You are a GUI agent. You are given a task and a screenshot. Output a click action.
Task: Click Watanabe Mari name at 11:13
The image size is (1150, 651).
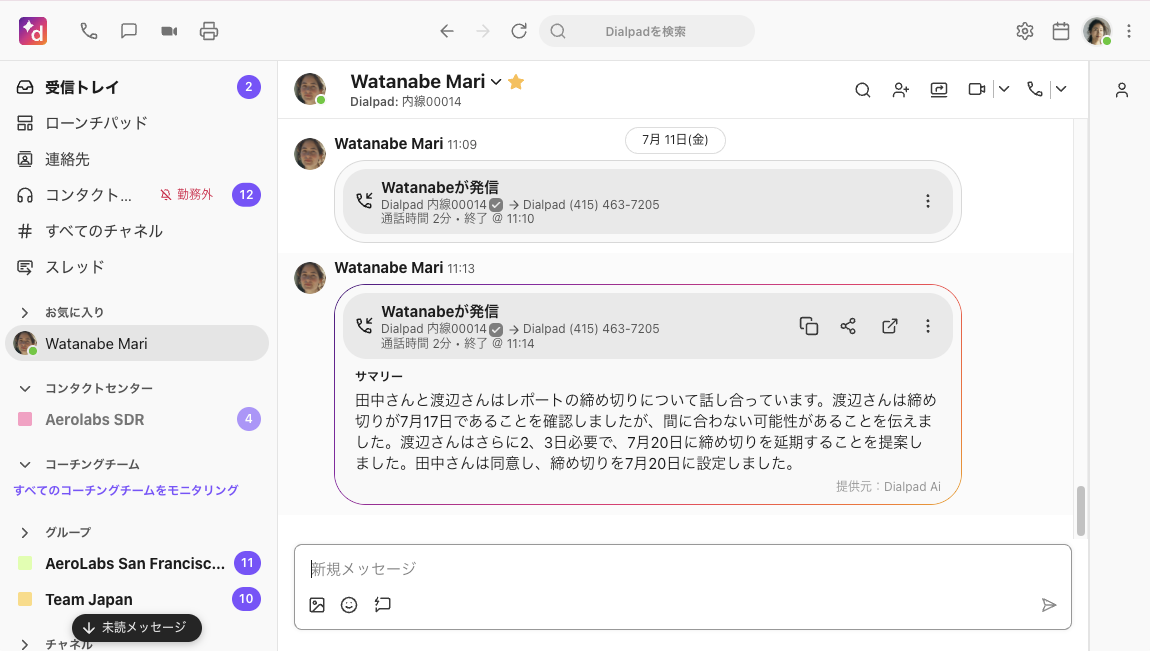coord(389,268)
